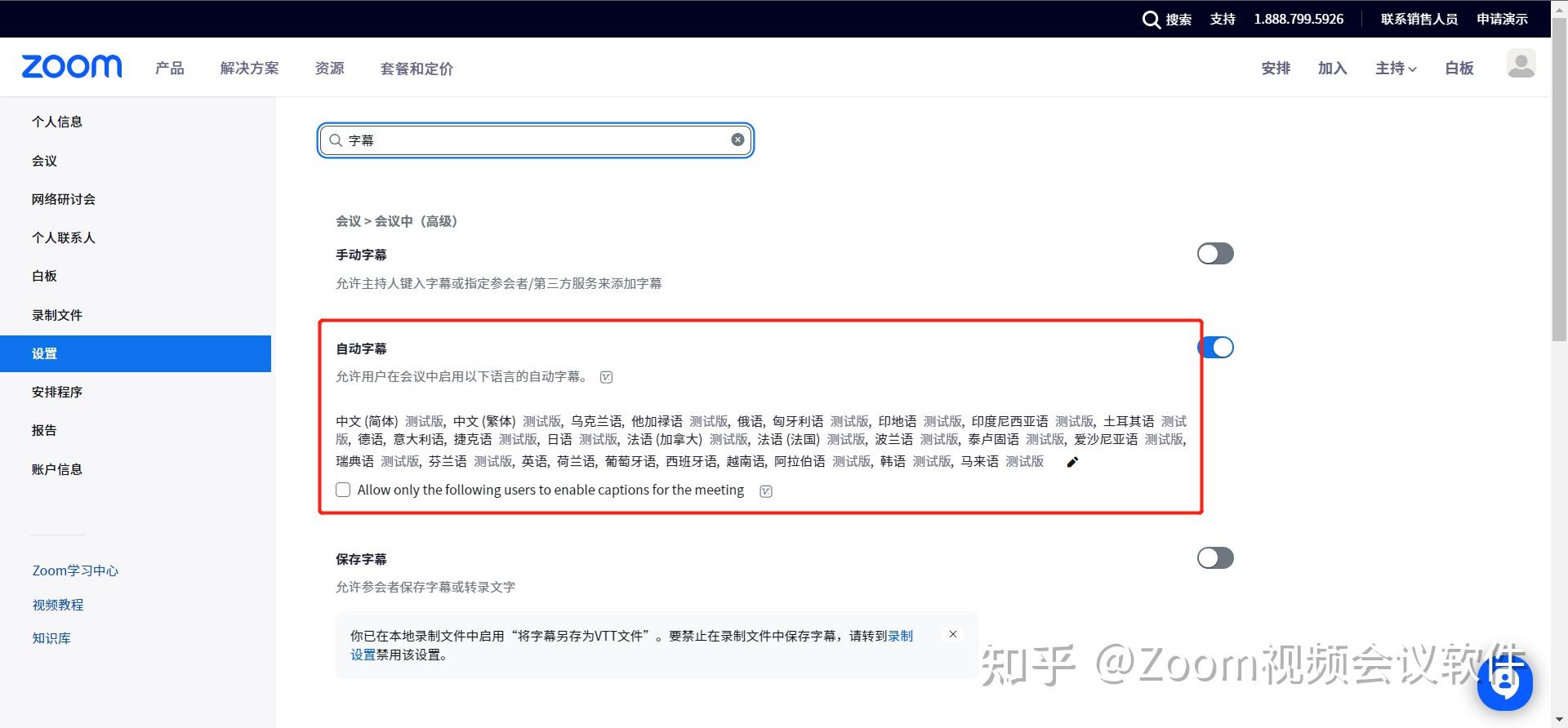The width and height of the screenshot is (1568, 728).
Task: Edit caption languages with pencil icon
Action: [1072, 462]
